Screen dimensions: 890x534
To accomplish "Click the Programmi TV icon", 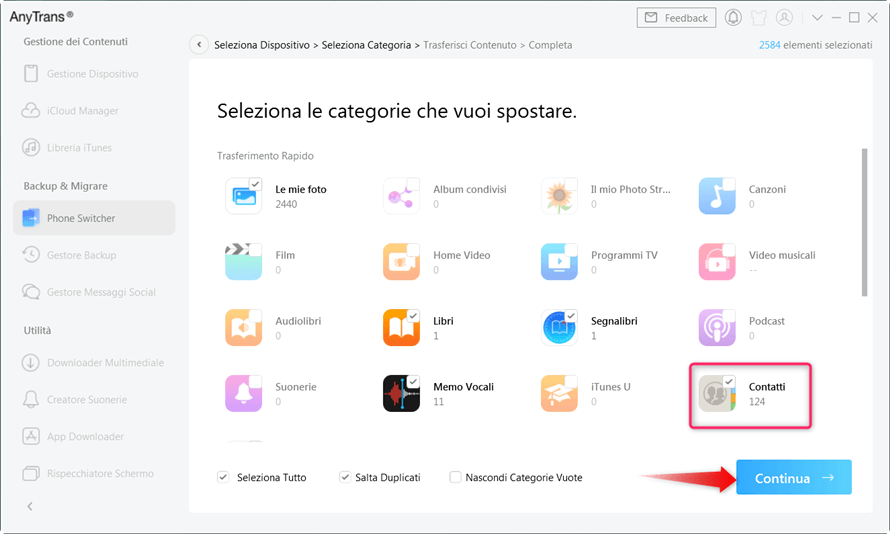I will click(x=559, y=262).
